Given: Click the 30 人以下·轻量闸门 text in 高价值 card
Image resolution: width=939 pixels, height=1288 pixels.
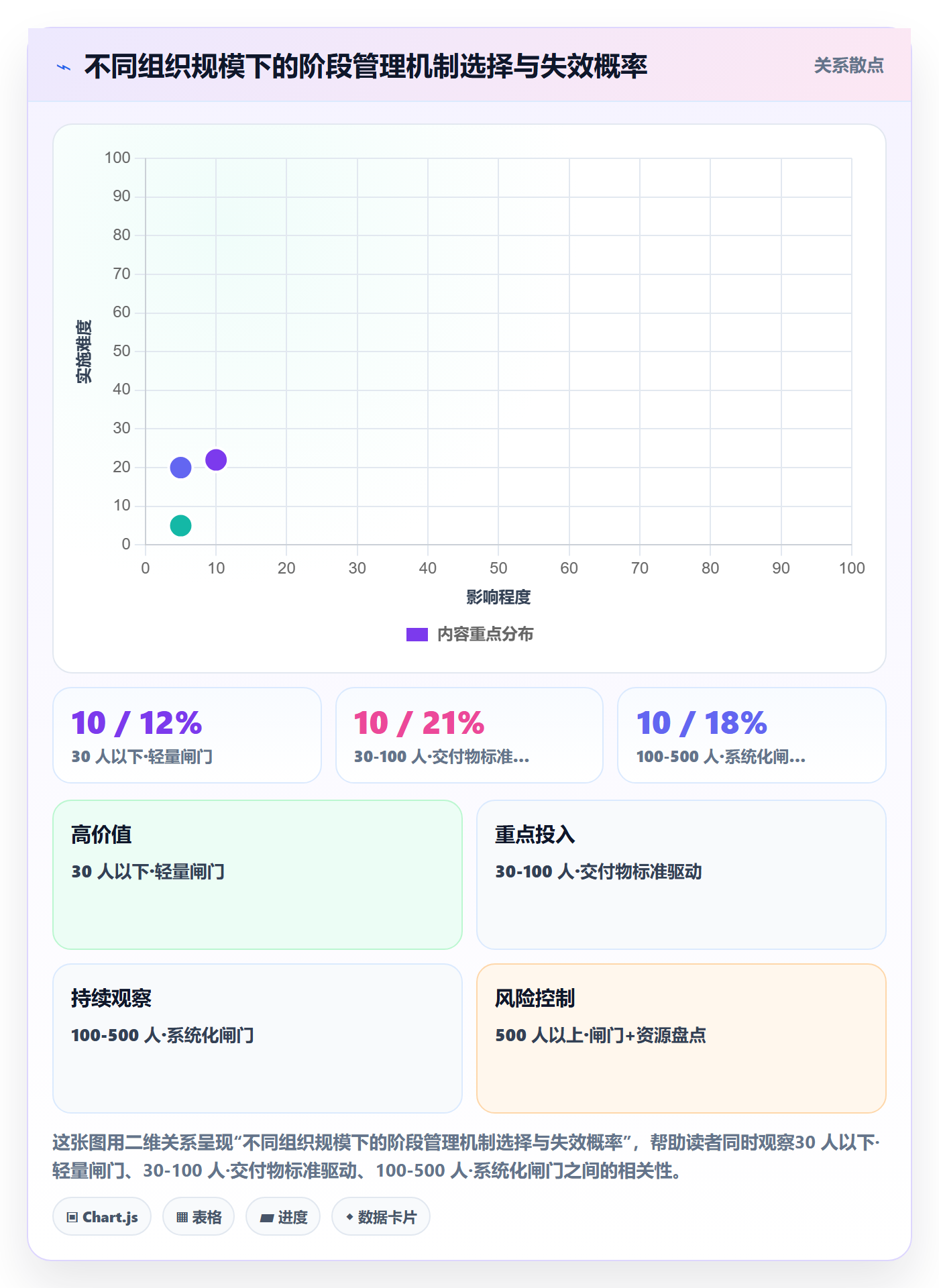Looking at the screenshot, I should [148, 872].
